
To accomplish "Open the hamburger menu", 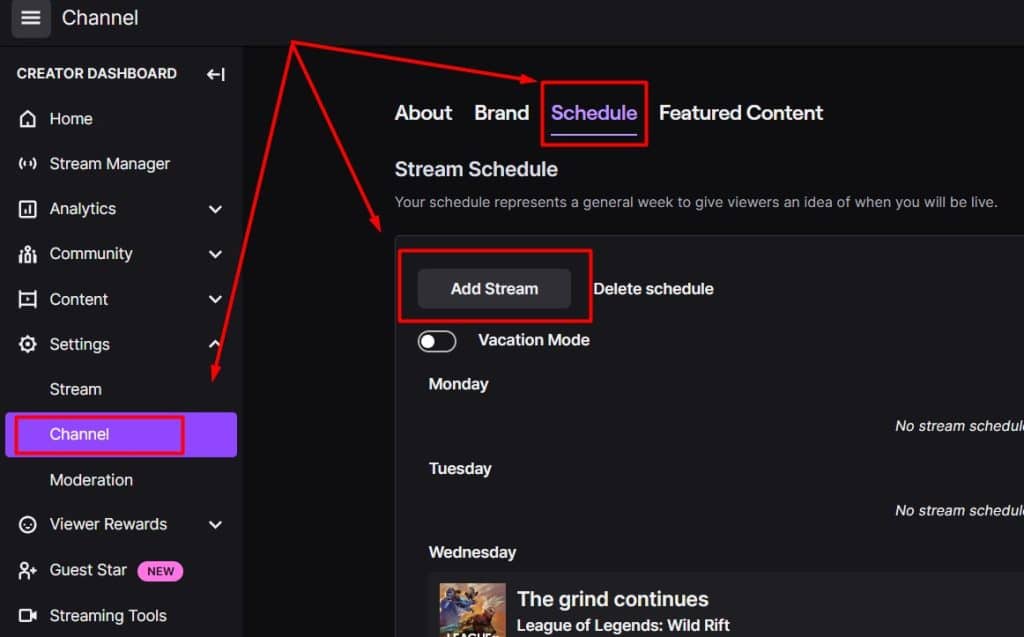I will (30, 18).
